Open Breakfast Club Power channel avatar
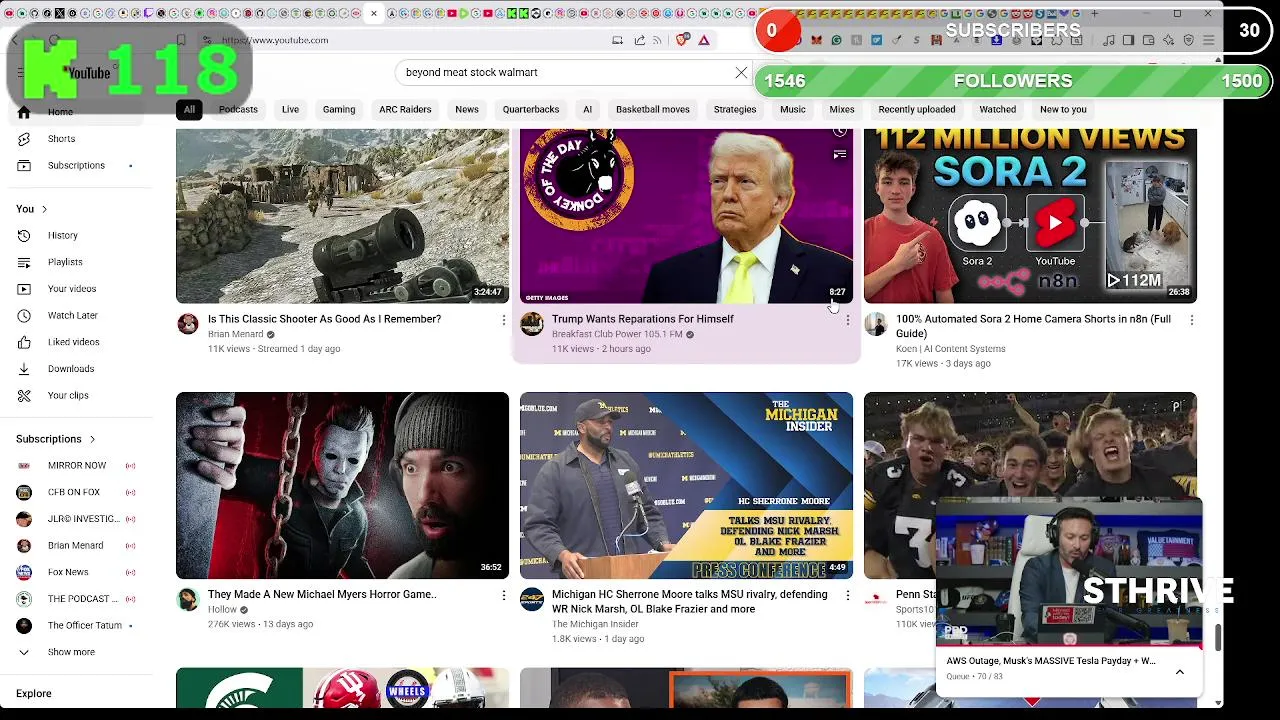 point(532,323)
